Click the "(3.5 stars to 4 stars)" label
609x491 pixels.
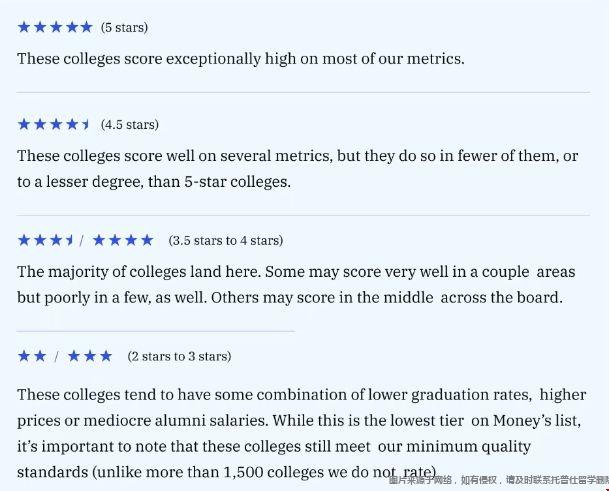point(226,241)
